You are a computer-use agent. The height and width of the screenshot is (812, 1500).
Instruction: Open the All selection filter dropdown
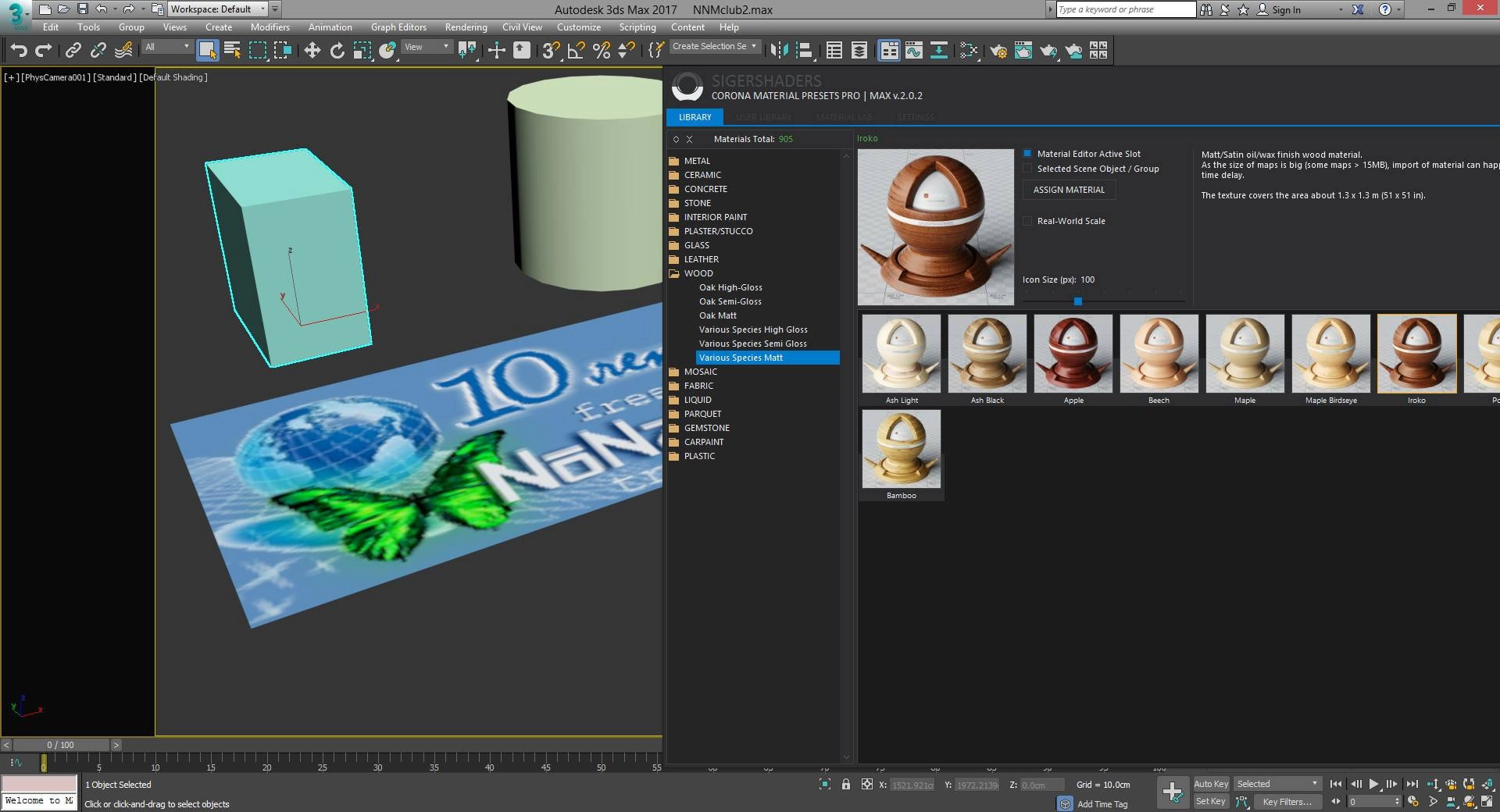[x=167, y=47]
